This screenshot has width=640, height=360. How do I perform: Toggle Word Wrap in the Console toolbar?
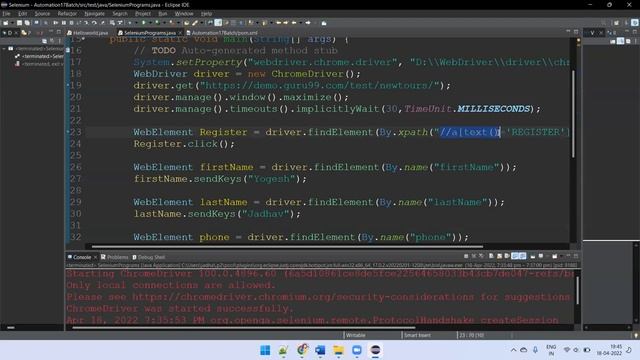tap(507, 256)
